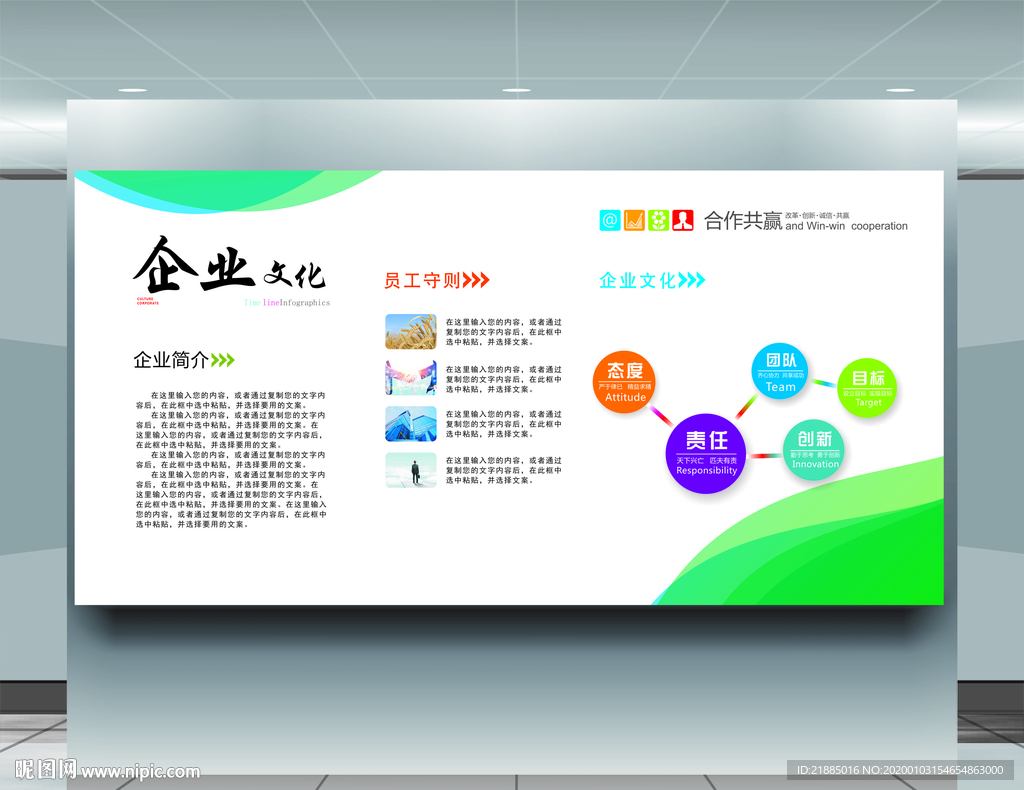Click the orange chart icon

(x=634, y=220)
